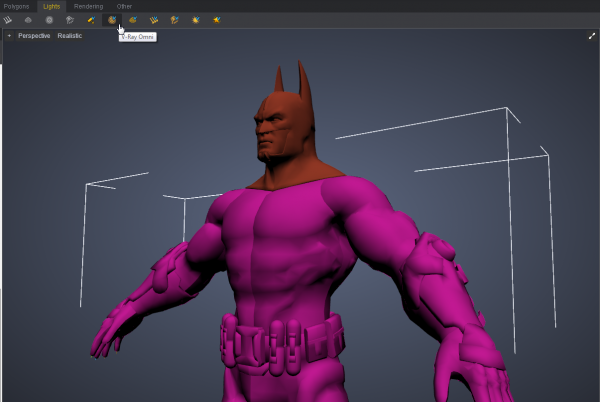
Task: Open the Polygons tab
Action: point(17,6)
